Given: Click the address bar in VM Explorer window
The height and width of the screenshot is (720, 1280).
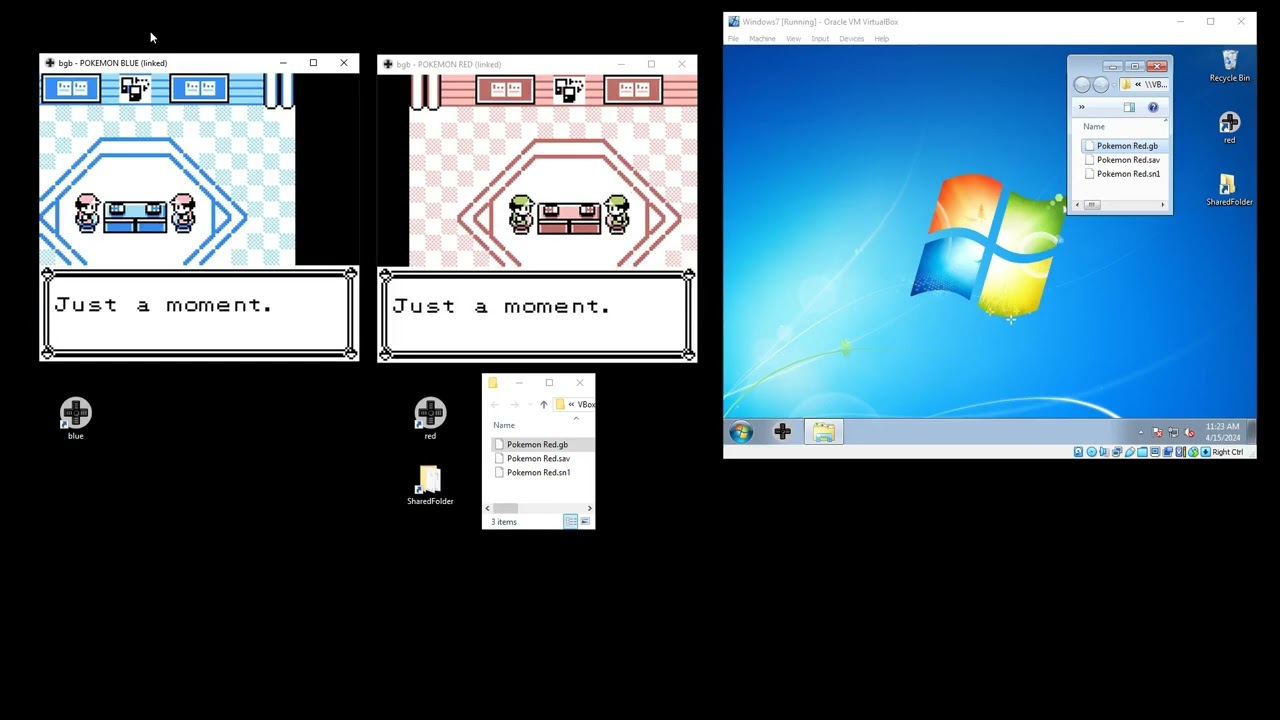Looking at the screenshot, I should click(1144, 85).
